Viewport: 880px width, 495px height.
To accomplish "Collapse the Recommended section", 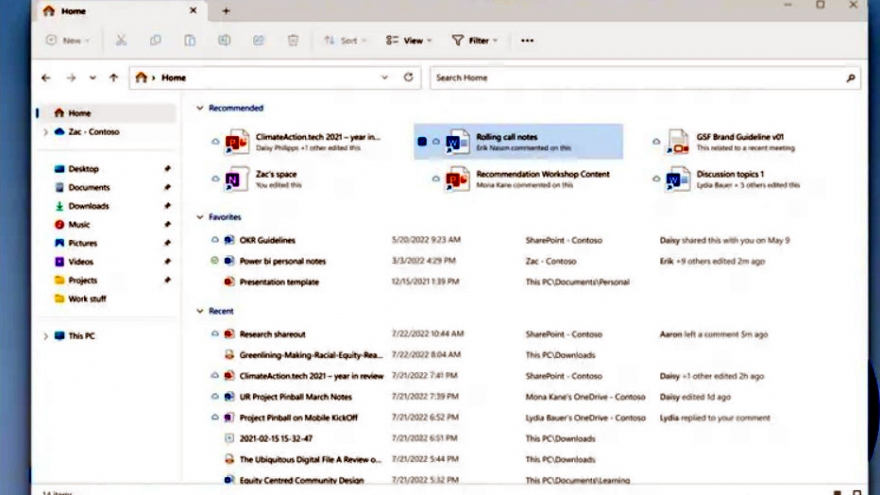I will pyautogui.click(x=200, y=108).
